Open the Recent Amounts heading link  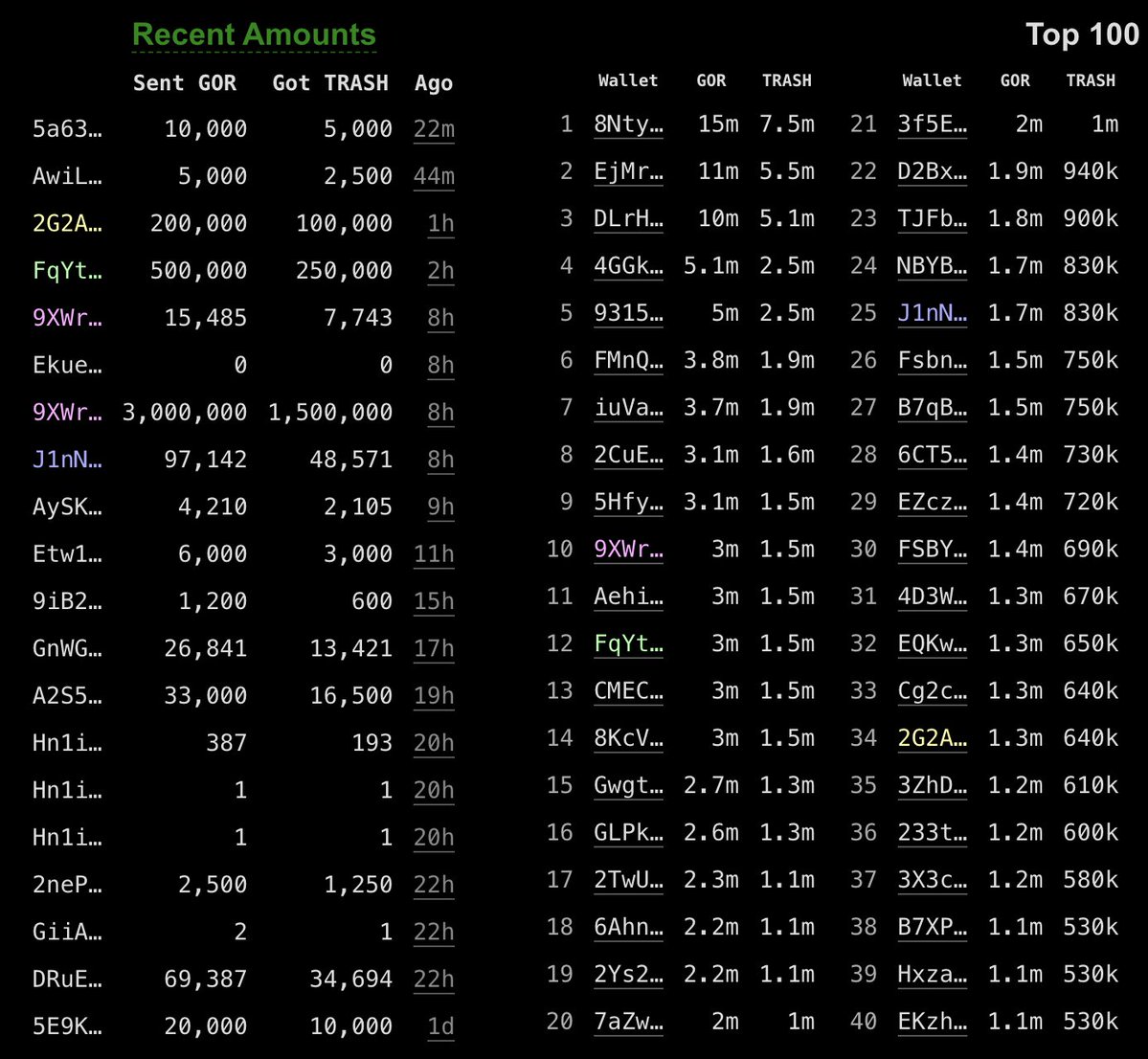(254, 34)
